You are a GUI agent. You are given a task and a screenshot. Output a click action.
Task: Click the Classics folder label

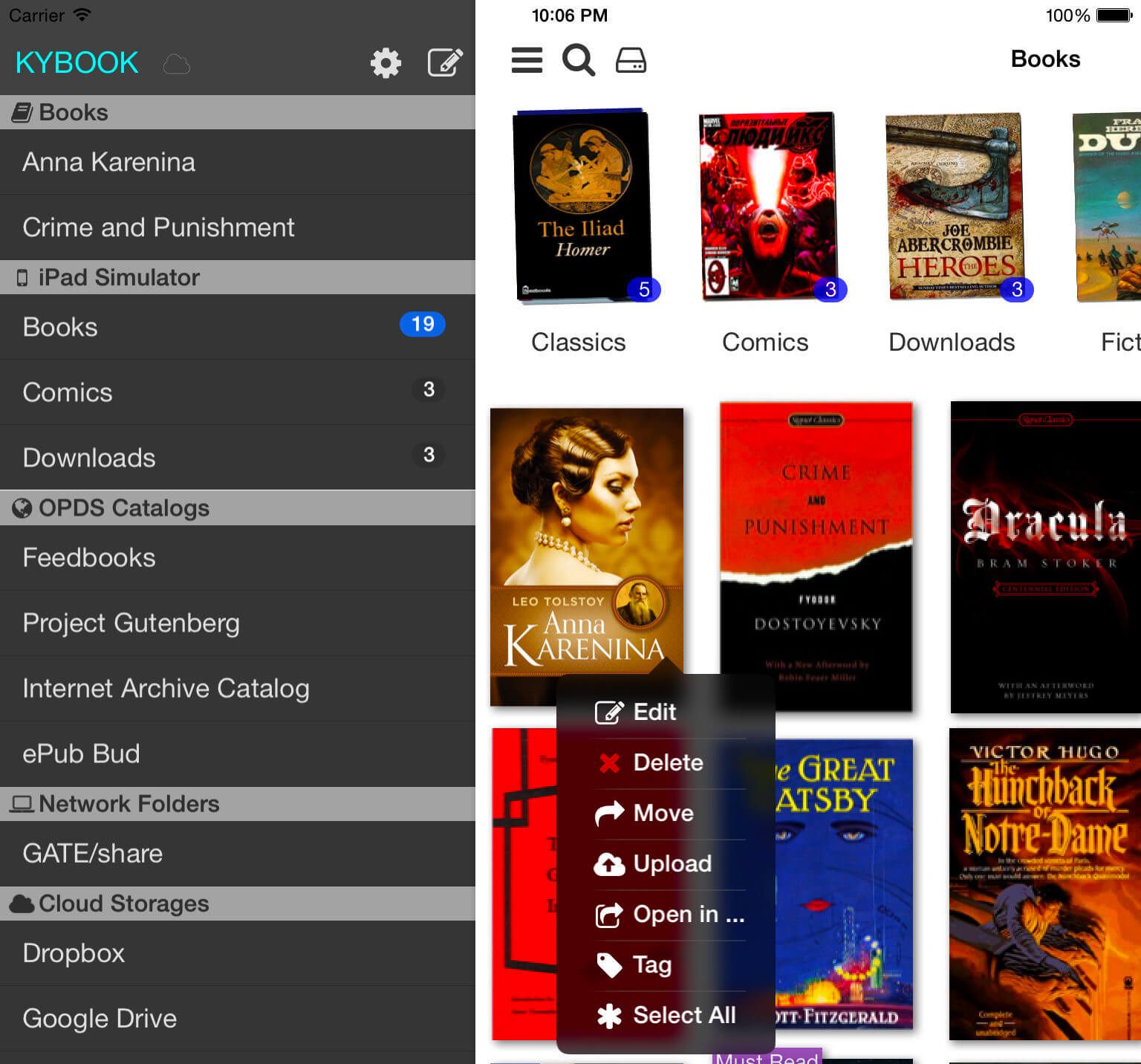[x=579, y=342]
